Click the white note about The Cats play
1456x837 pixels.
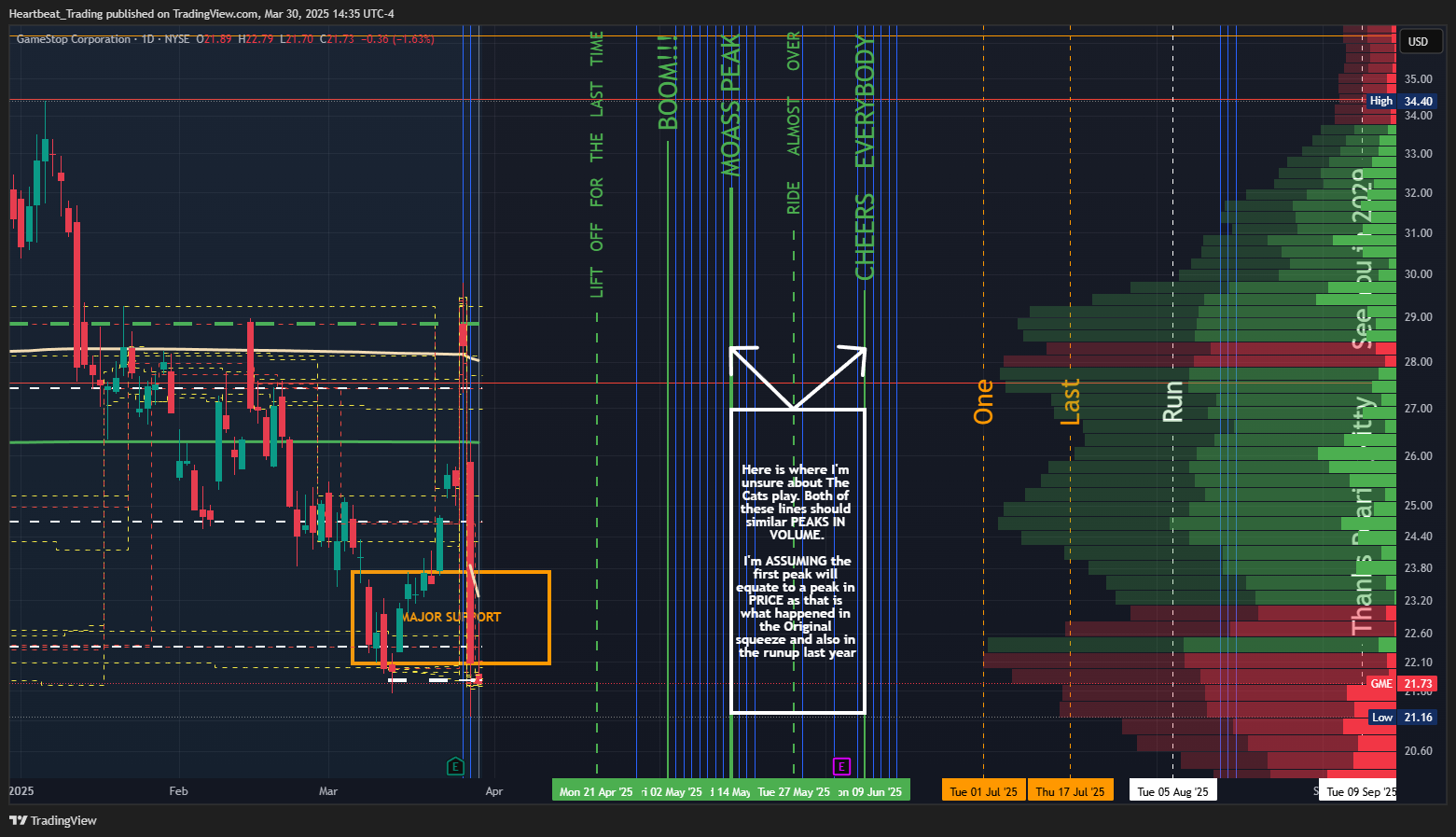797,561
